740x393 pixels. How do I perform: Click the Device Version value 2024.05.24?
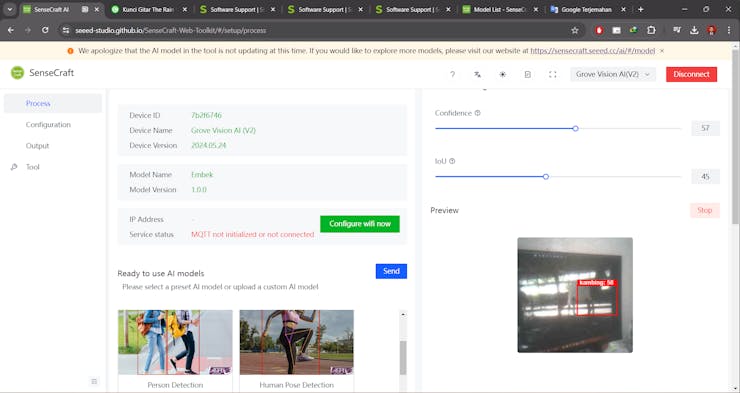tap(209, 145)
